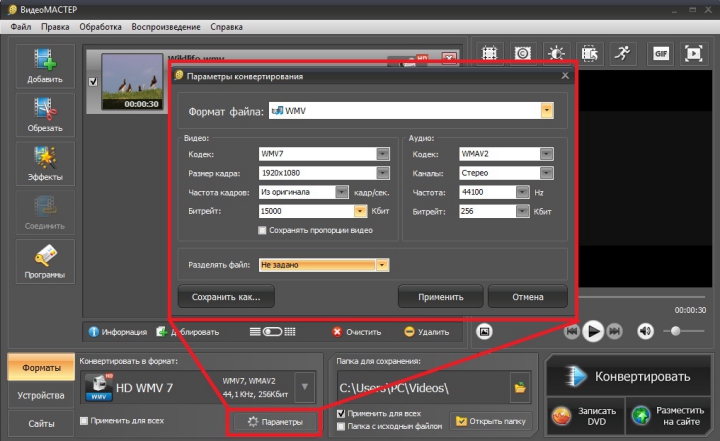Image resolution: width=720 pixels, height=441 pixels.
Task: Enable Сохранять пропорции видео checkbox
Action: pos(262,230)
